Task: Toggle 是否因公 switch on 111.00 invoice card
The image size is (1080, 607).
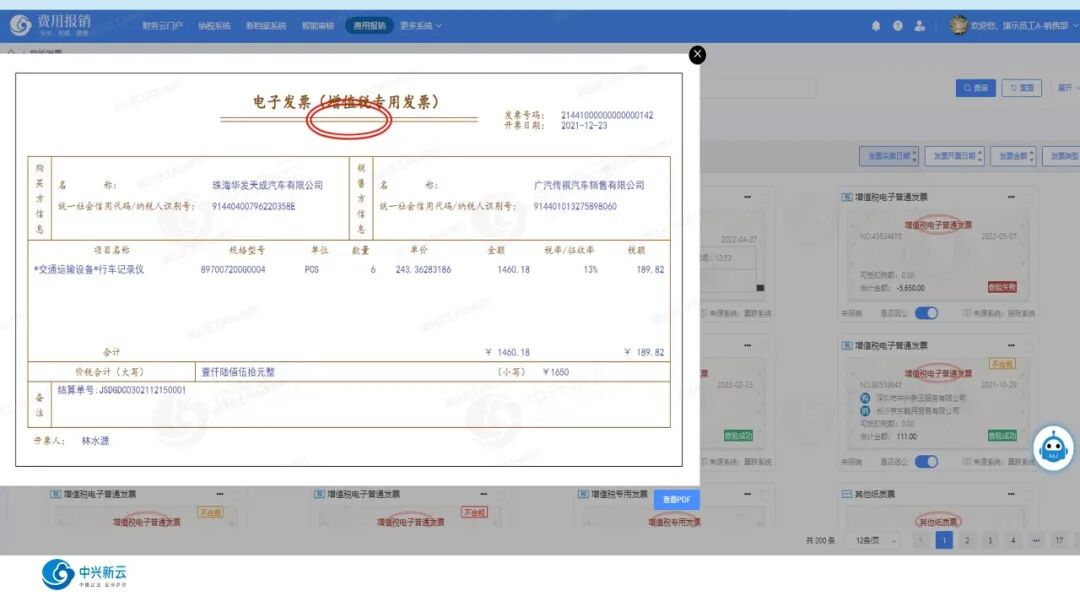Action: tap(926, 461)
